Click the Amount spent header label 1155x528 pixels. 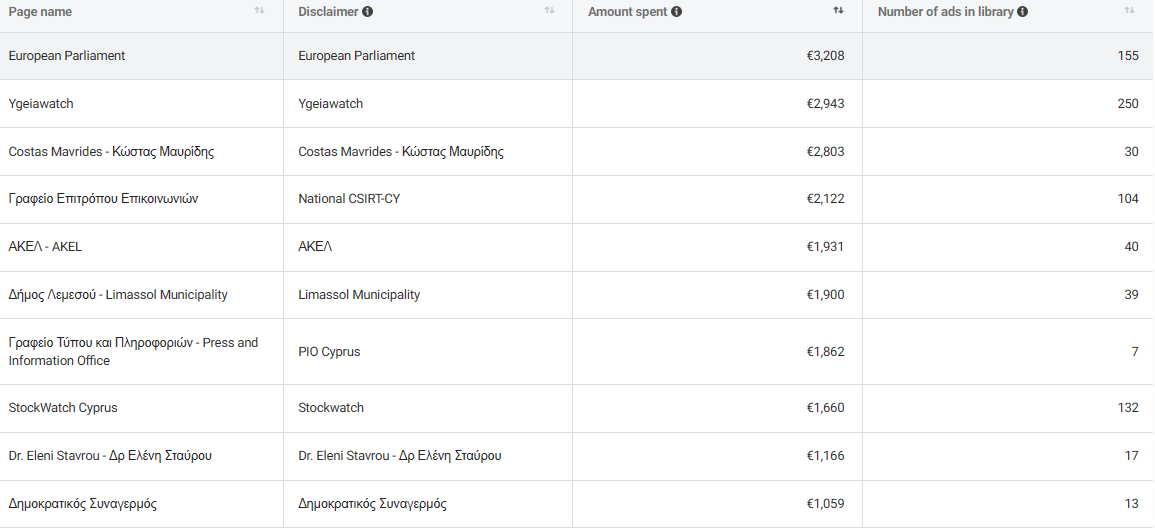tap(628, 12)
